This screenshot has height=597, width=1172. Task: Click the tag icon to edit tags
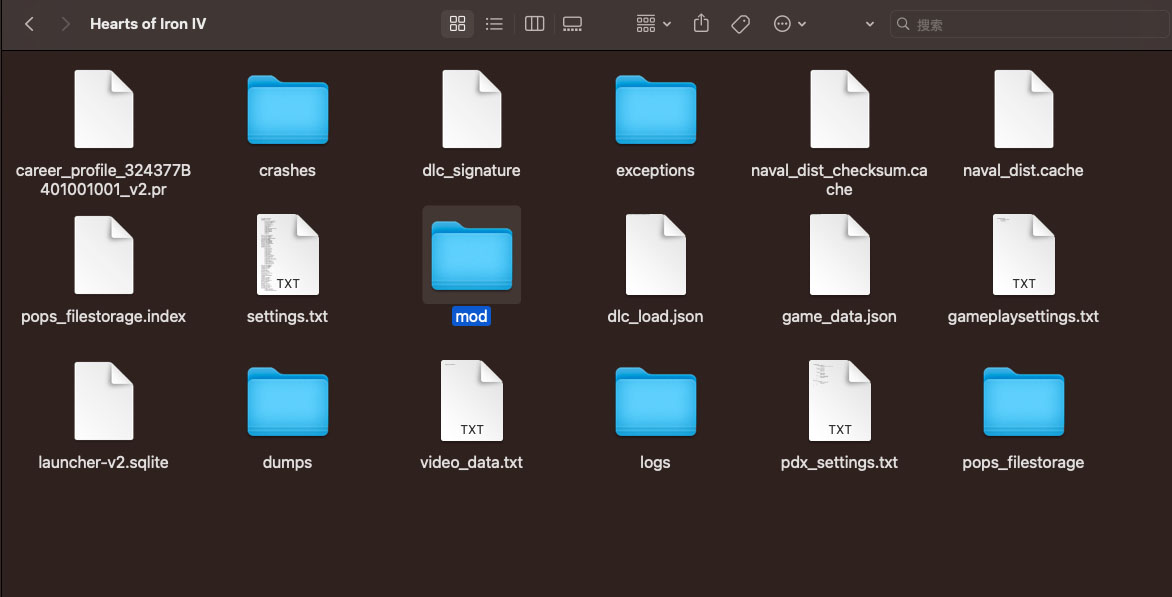tap(740, 24)
